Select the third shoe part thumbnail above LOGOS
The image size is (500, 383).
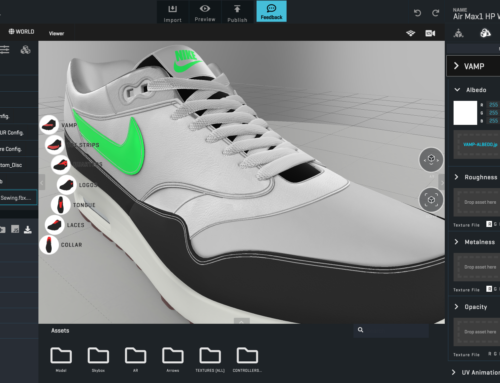(x=60, y=165)
